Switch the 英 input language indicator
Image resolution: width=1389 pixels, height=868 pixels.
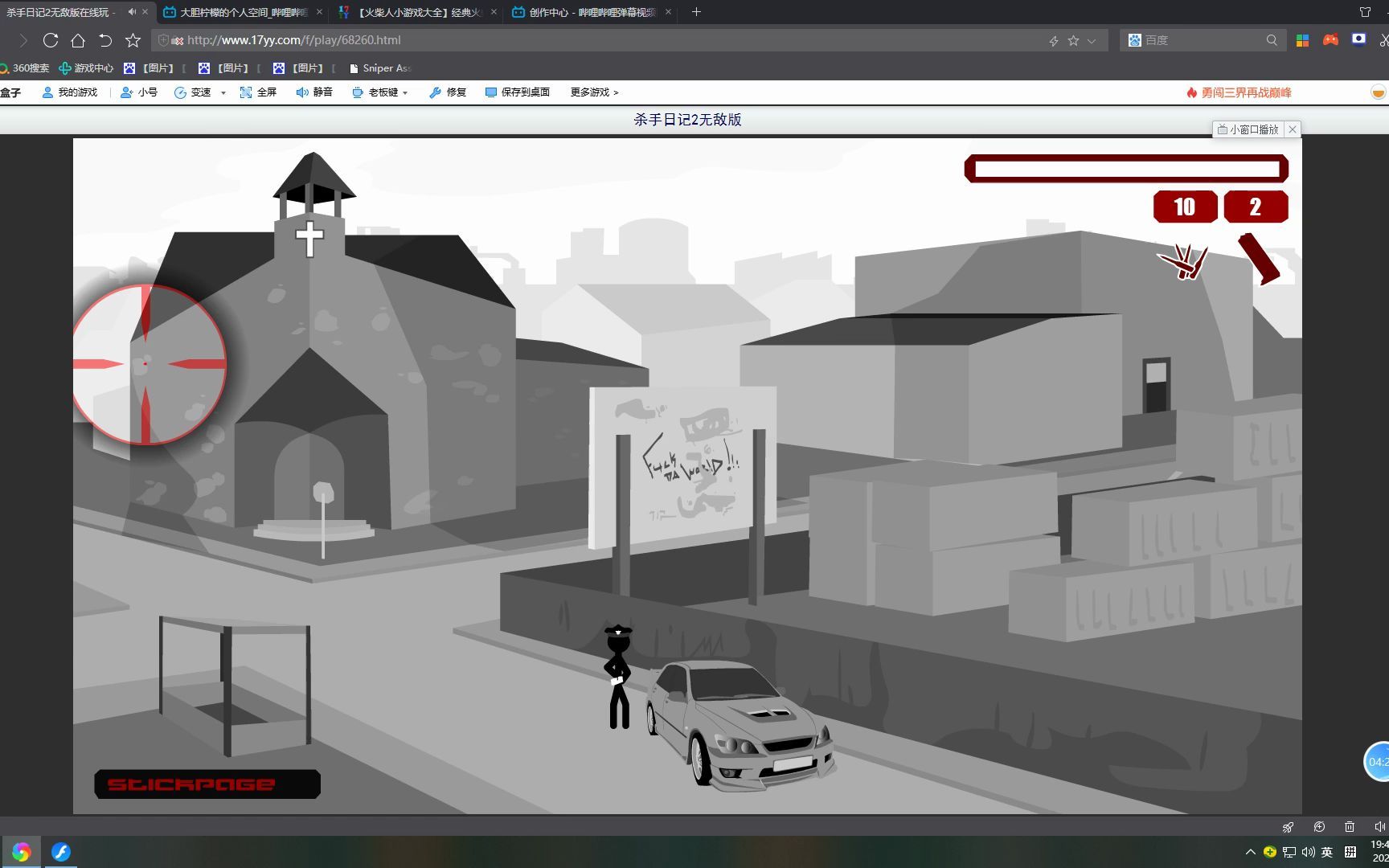(x=1327, y=852)
